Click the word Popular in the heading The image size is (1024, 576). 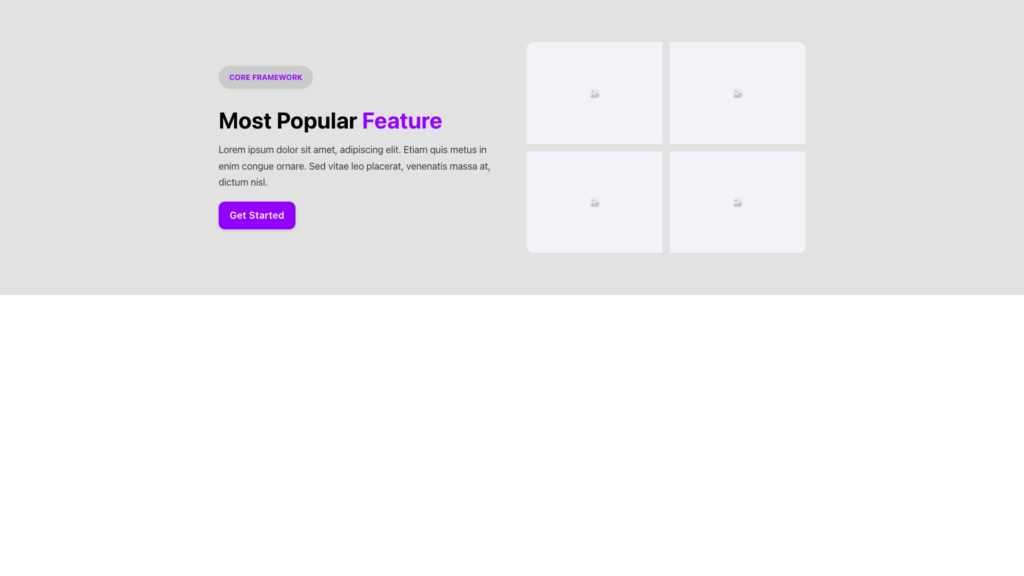[x=316, y=121]
